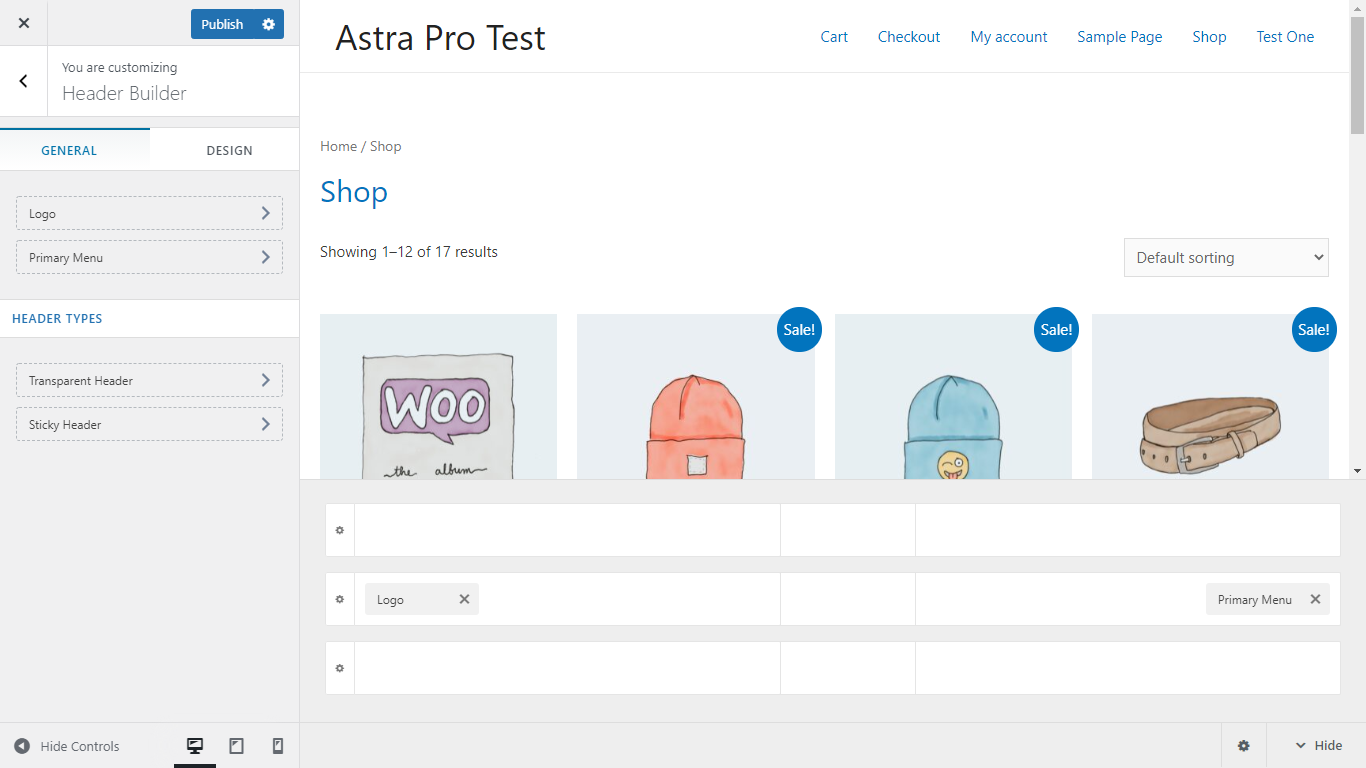Screen dimensions: 1366x768
Task: Click the Hide Controls text label
Action: pos(80,746)
